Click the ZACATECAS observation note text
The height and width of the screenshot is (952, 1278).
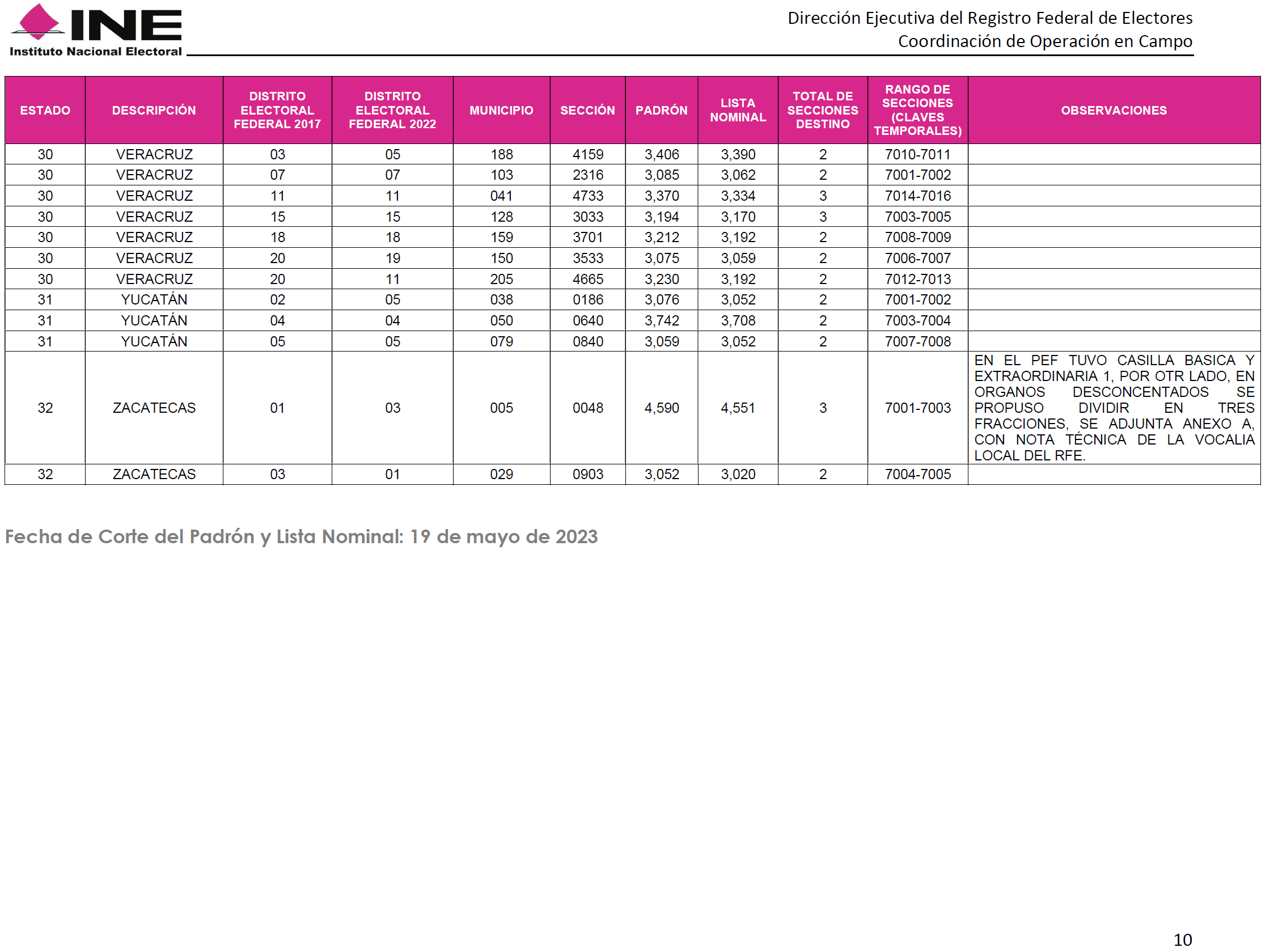click(x=1113, y=408)
